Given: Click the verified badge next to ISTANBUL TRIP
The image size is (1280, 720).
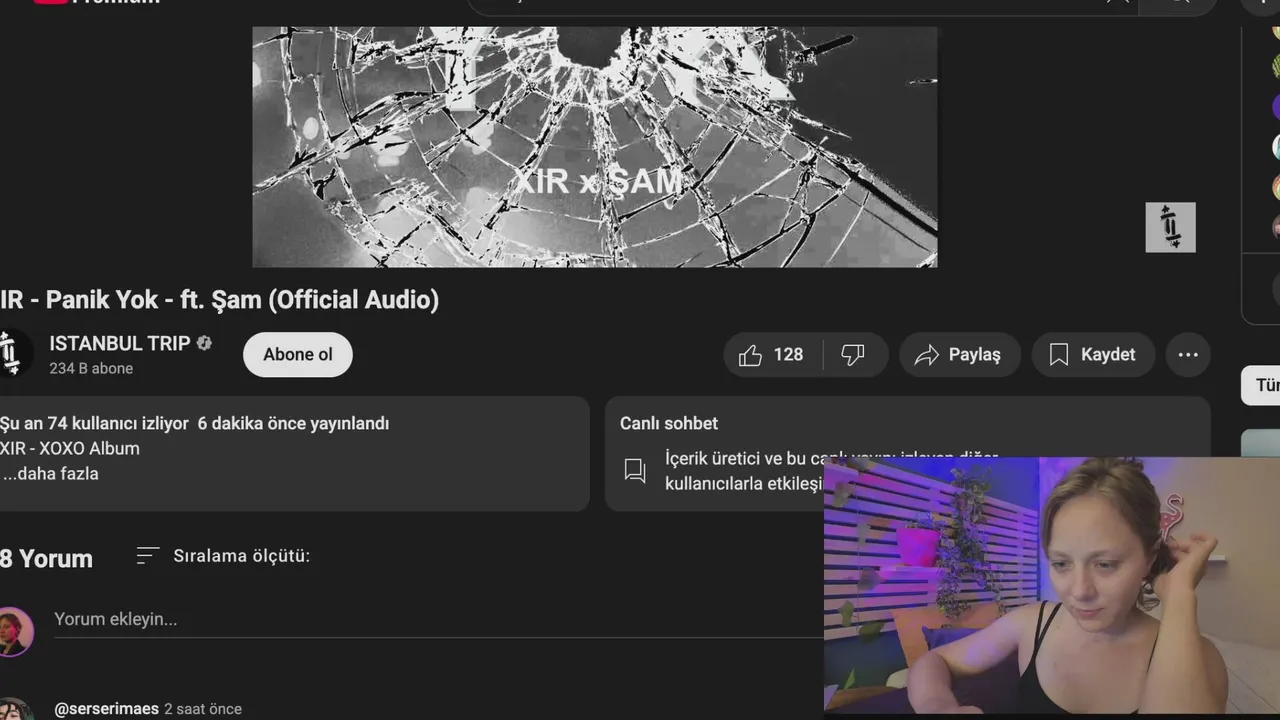Looking at the screenshot, I should [x=204, y=343].
